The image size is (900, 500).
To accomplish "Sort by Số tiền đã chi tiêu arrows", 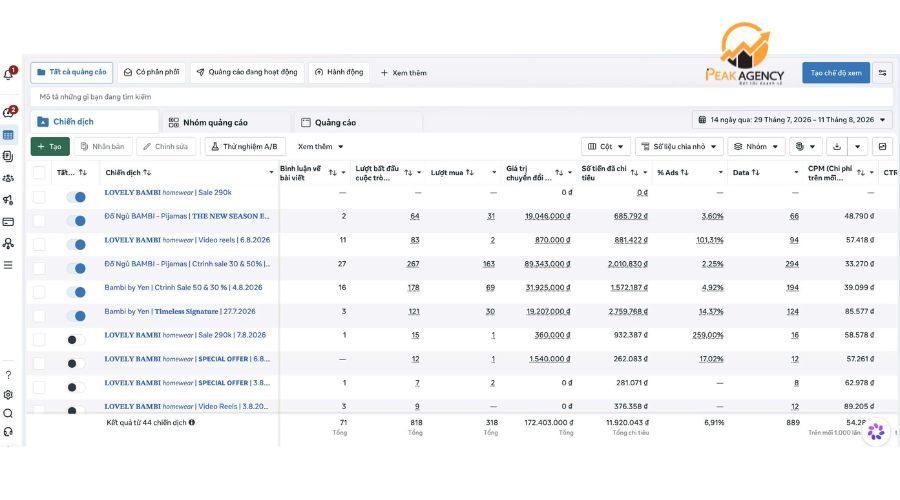I will point(634,172).
